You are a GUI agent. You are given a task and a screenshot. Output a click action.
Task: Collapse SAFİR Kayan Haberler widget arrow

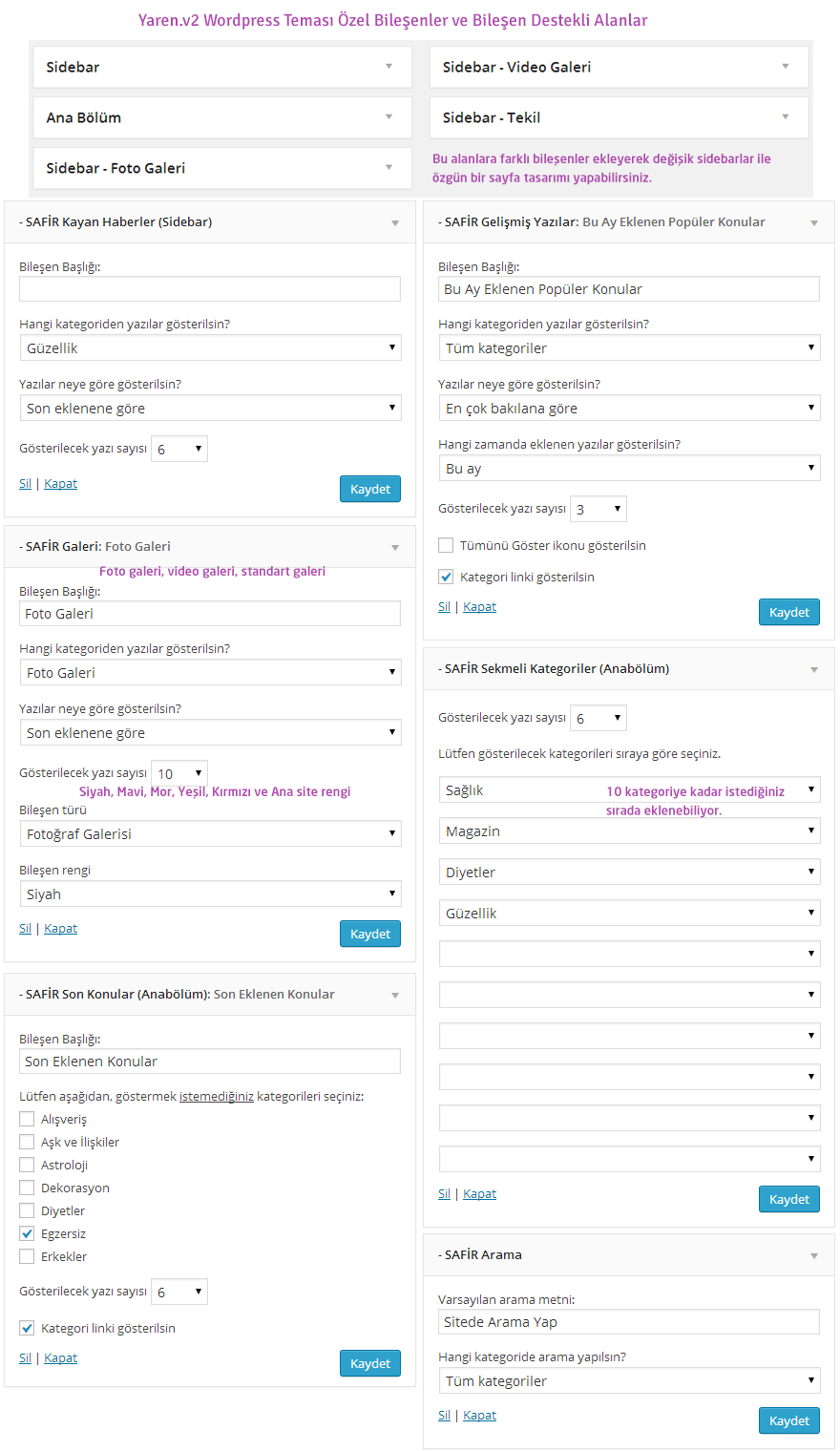tap(395, 222)
